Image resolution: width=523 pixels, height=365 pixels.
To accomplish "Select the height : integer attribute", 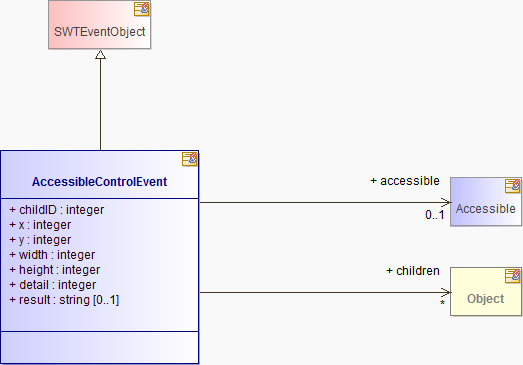I will click(x=55, y=270).
